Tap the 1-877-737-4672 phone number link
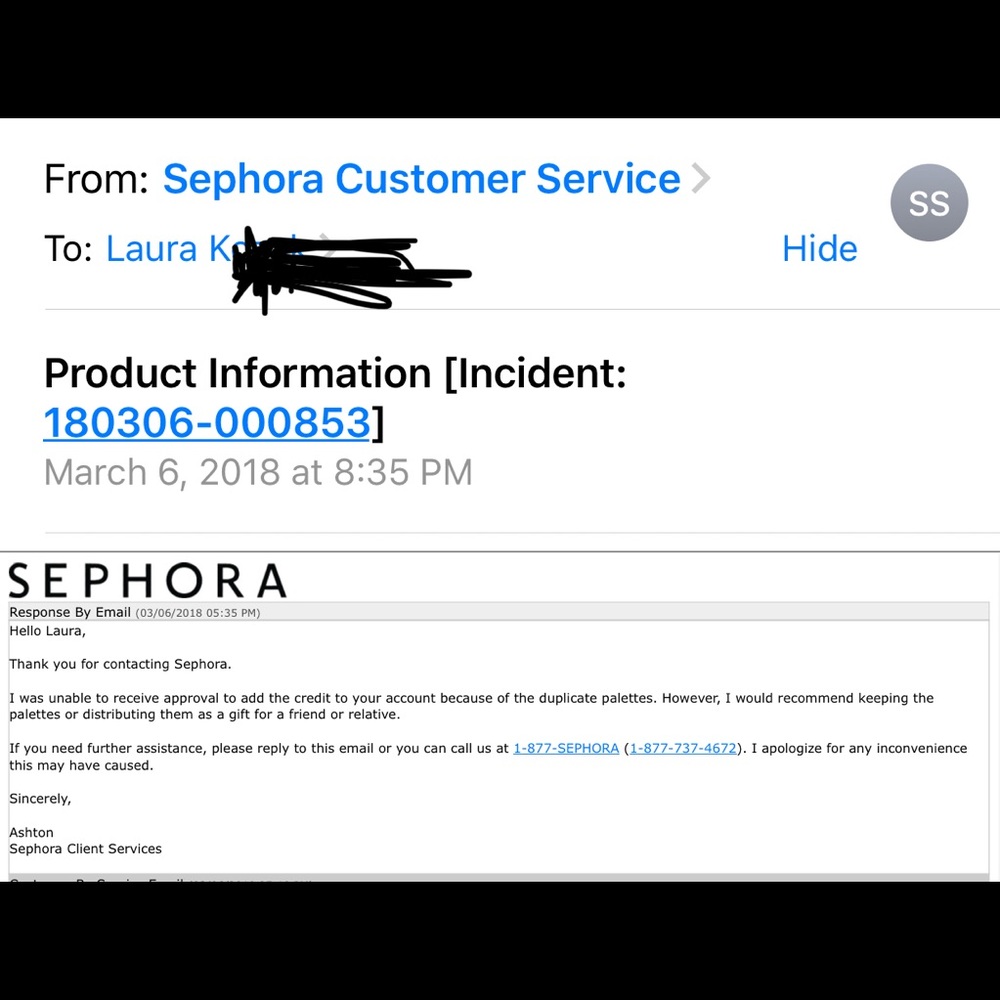 coord(683,748)
